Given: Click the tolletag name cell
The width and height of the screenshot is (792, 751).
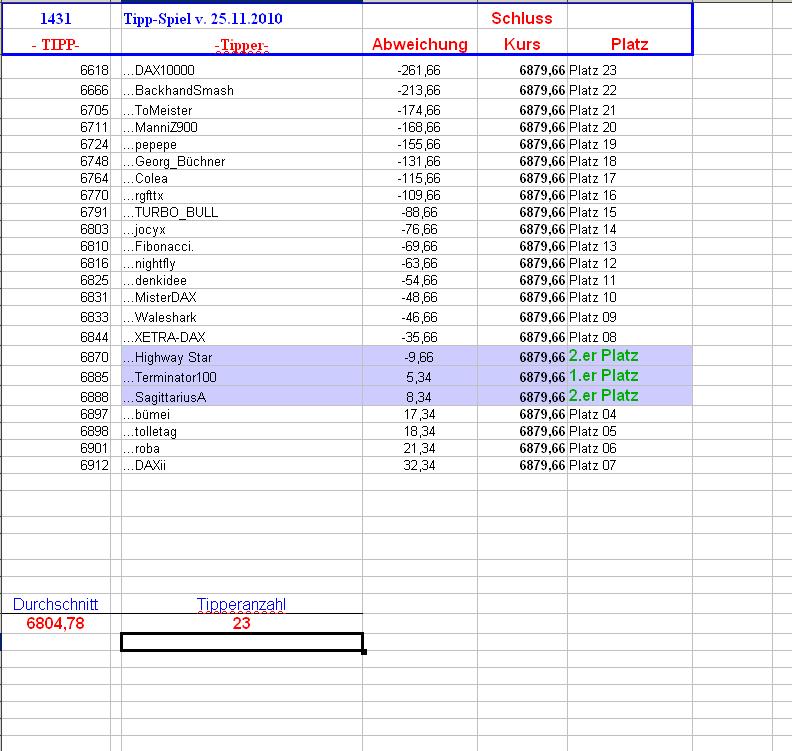Looking at the screenshot, I should tap(242, 431).
